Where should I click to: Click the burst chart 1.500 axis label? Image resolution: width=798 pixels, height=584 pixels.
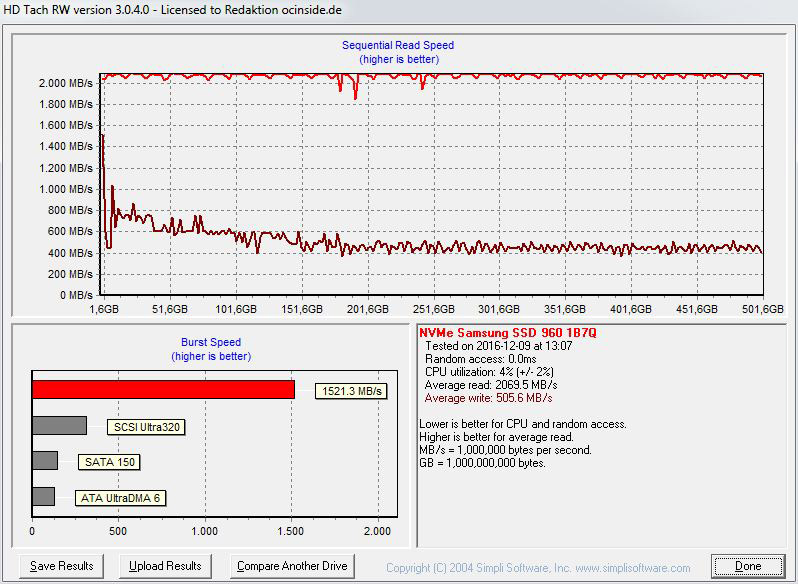click(x=291, y=531)
